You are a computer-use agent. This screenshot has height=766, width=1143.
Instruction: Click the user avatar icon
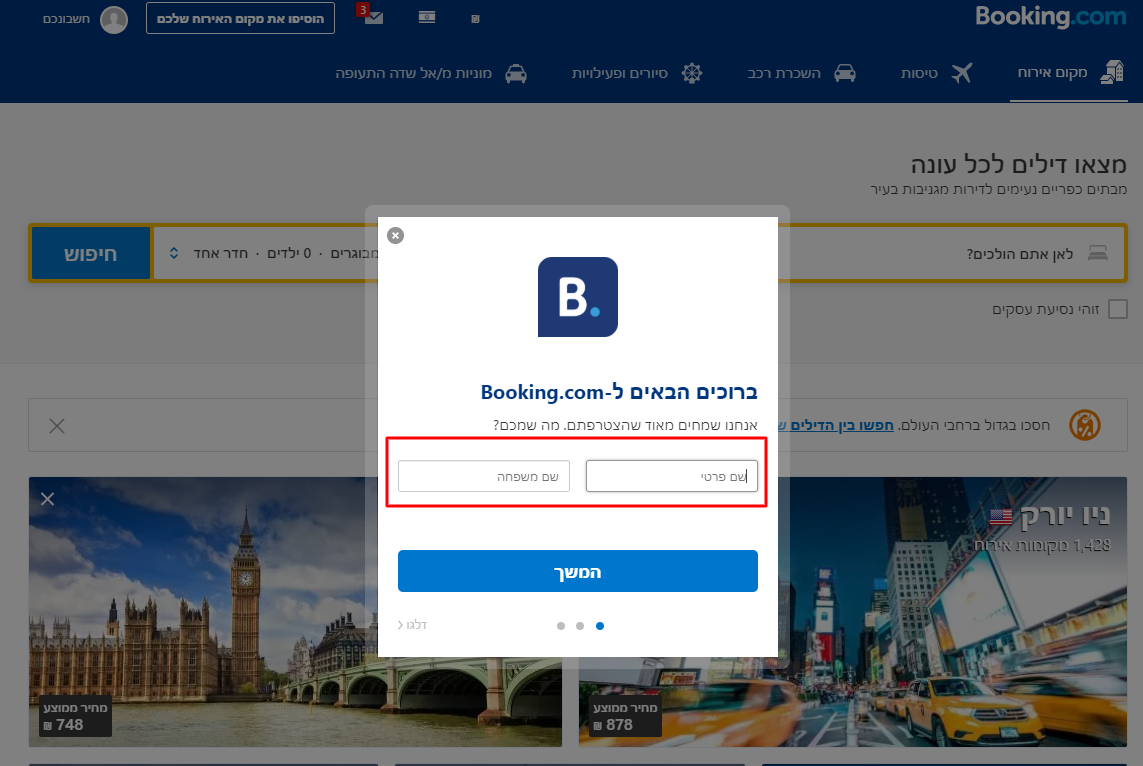114,20
